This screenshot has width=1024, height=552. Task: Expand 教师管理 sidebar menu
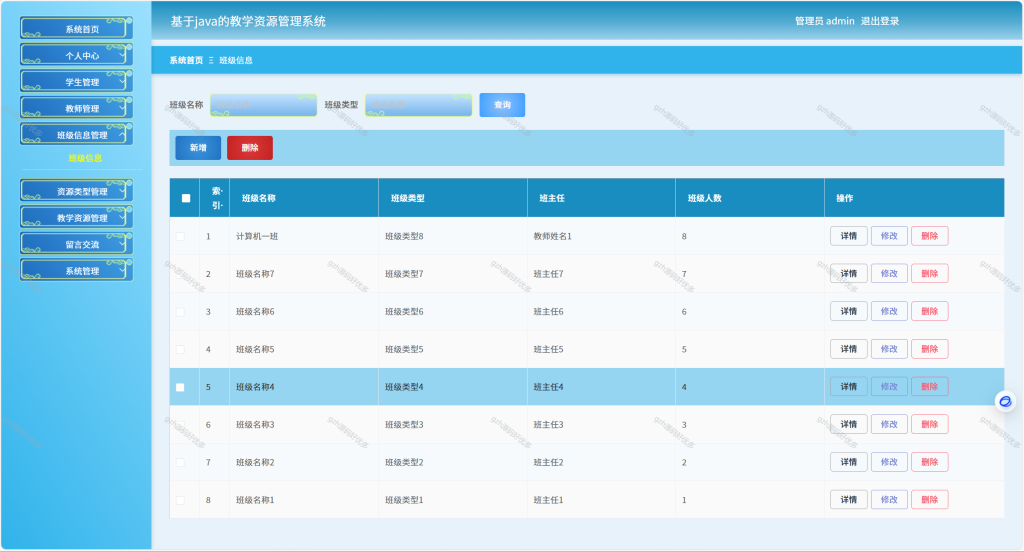click(77, 108)
